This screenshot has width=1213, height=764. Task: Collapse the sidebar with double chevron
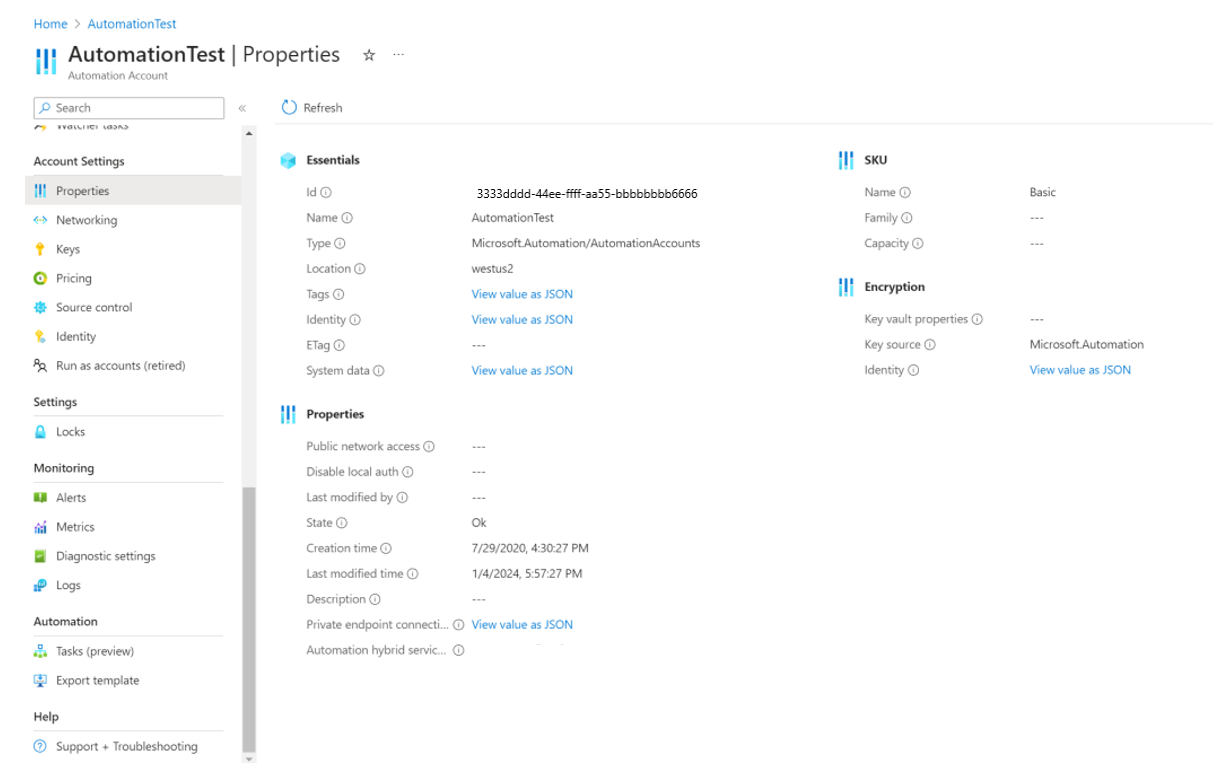[x=242, y=108]
